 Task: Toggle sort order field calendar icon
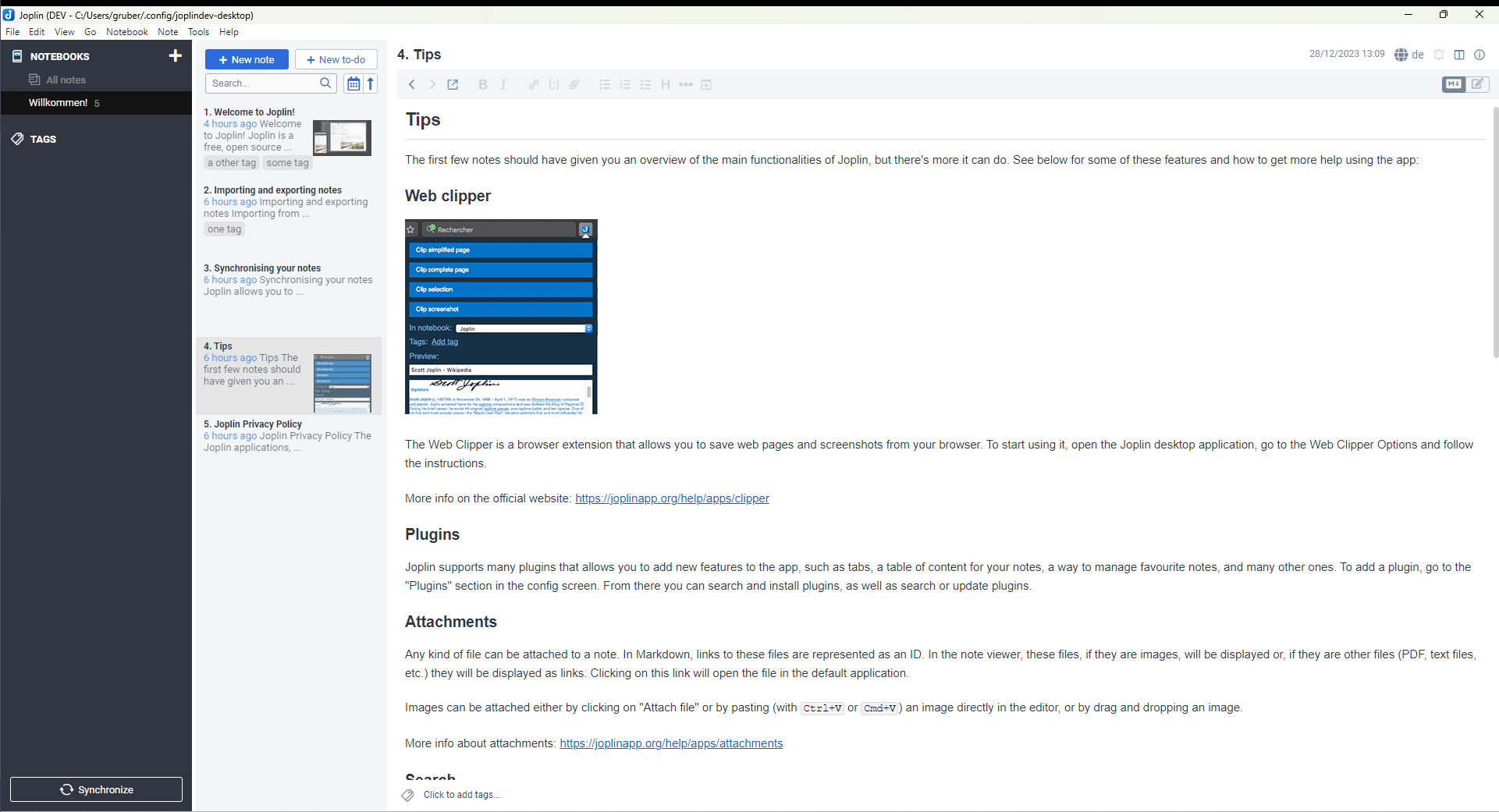(353, 83)
